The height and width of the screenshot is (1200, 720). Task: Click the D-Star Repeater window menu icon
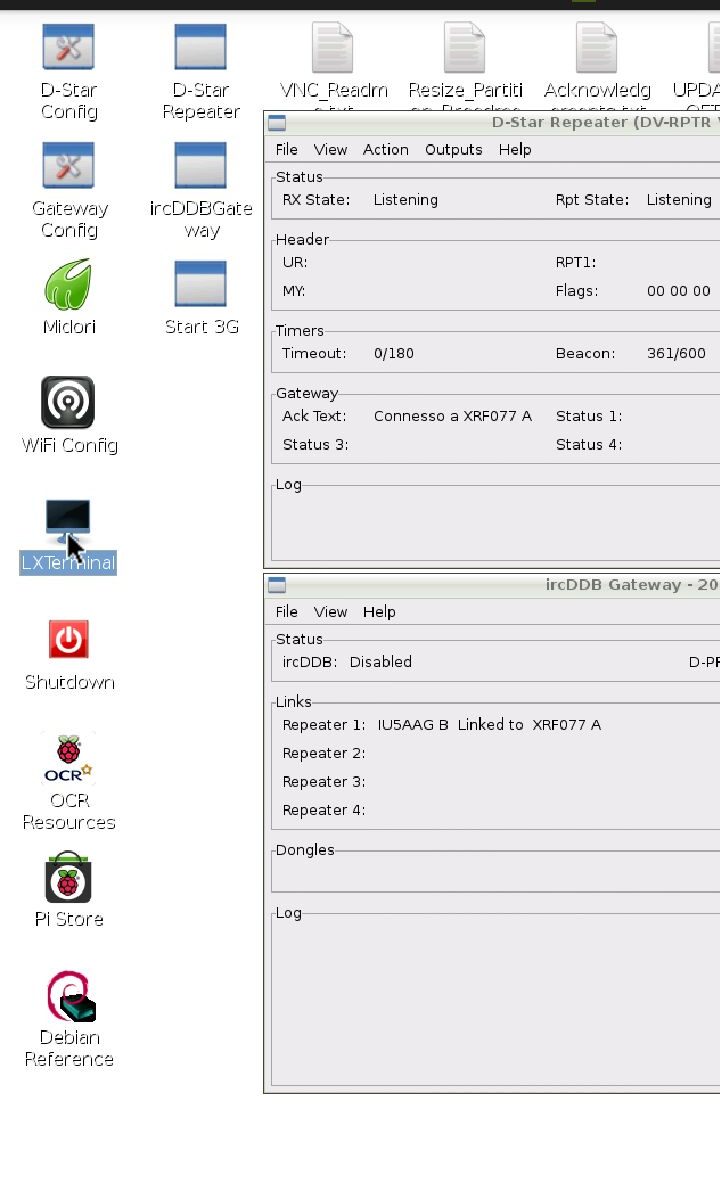277,123
